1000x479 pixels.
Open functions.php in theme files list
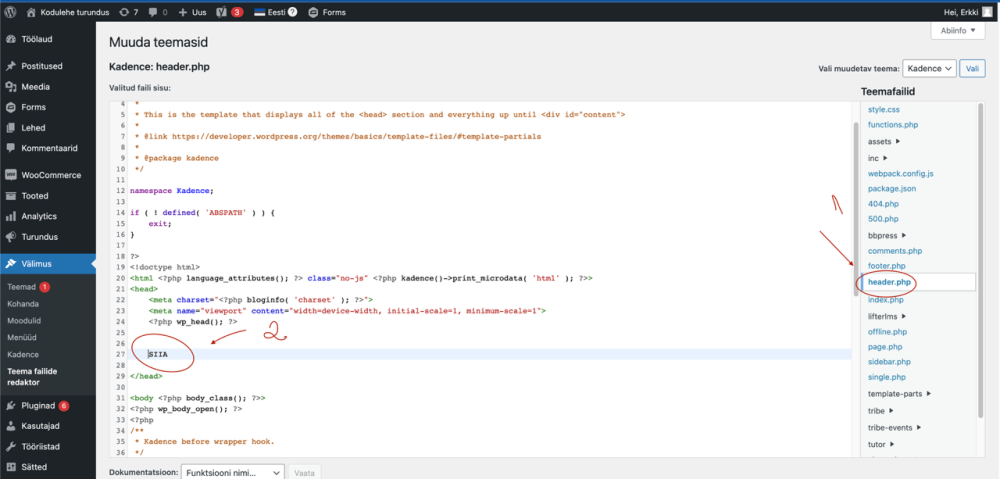(x=892, y=125)
